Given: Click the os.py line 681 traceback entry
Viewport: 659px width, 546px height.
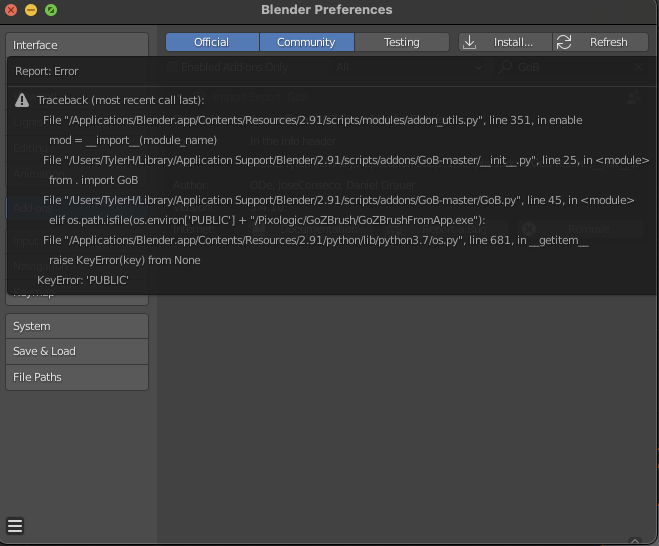Looking at the screenshot, I should tap(316, 240).
